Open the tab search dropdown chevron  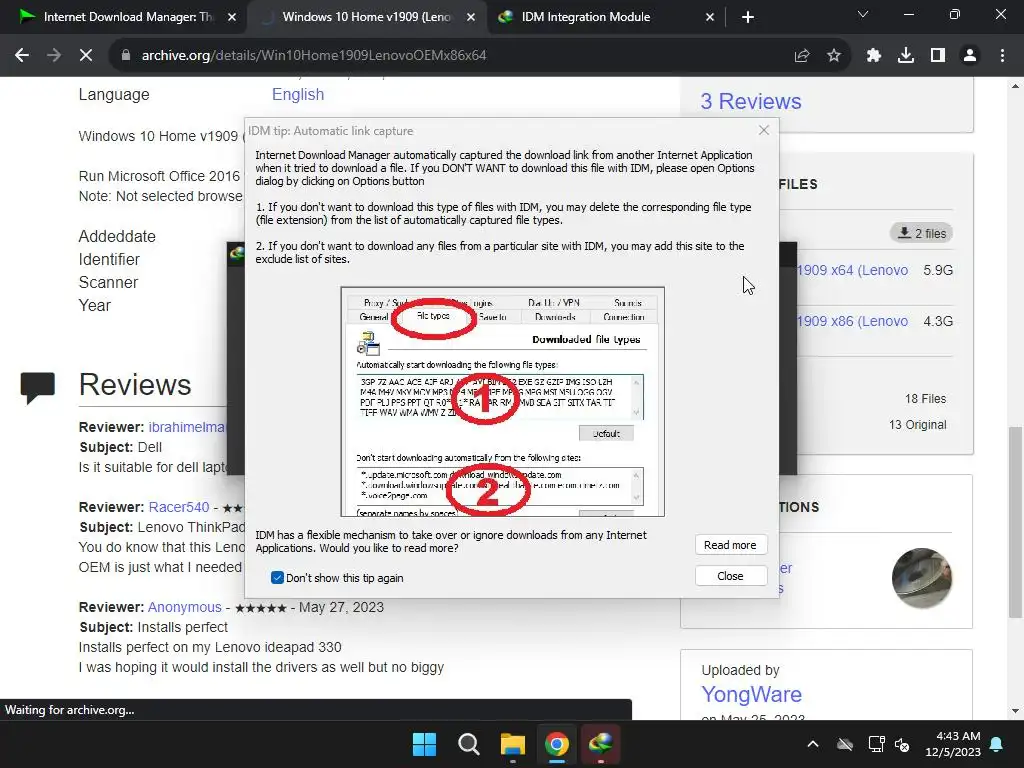point(863,14)
